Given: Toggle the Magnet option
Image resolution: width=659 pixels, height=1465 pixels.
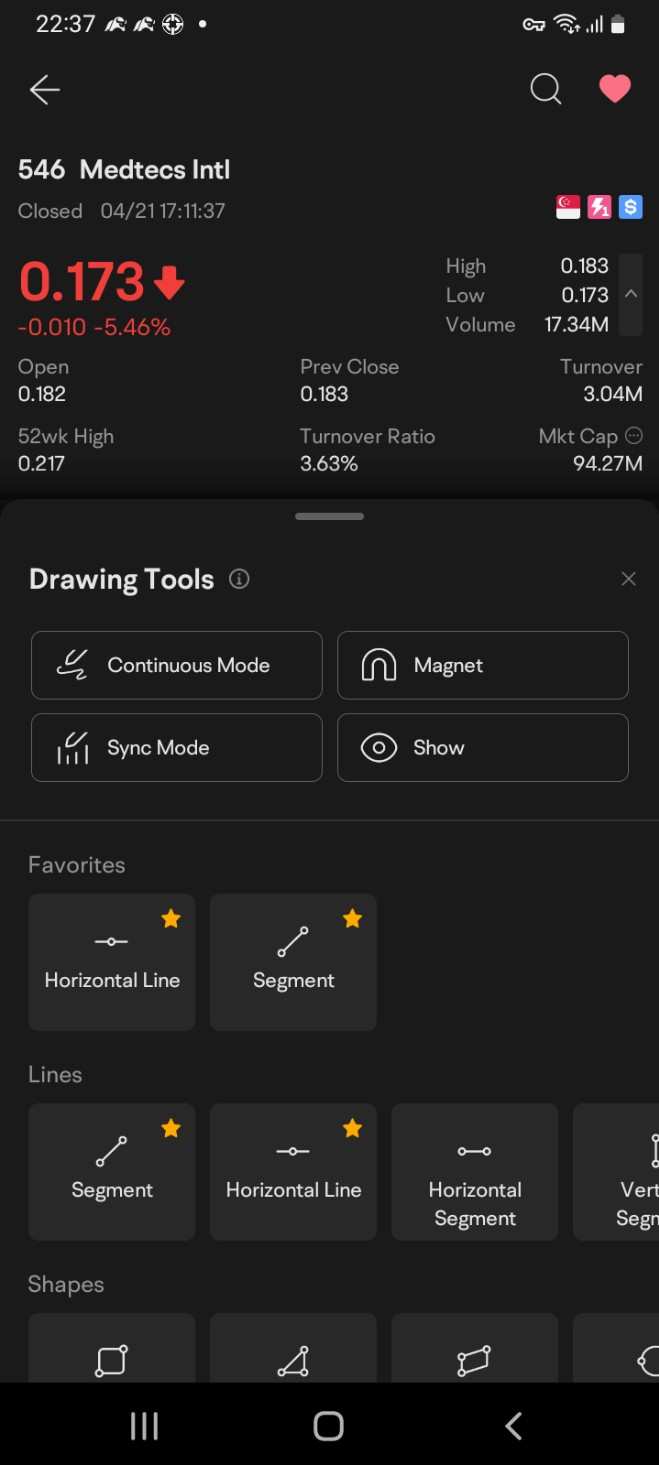Looking at the screenshot, I should pos(483,665).
